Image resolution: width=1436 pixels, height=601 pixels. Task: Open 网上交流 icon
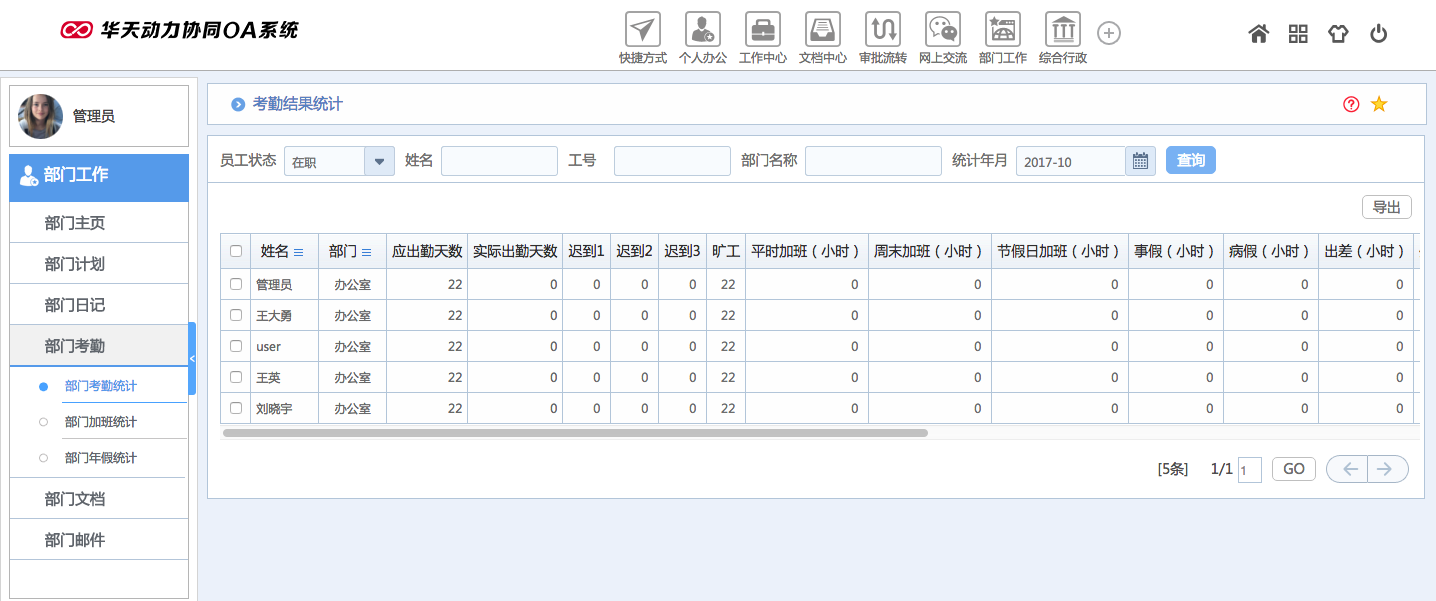click(942, 30)
